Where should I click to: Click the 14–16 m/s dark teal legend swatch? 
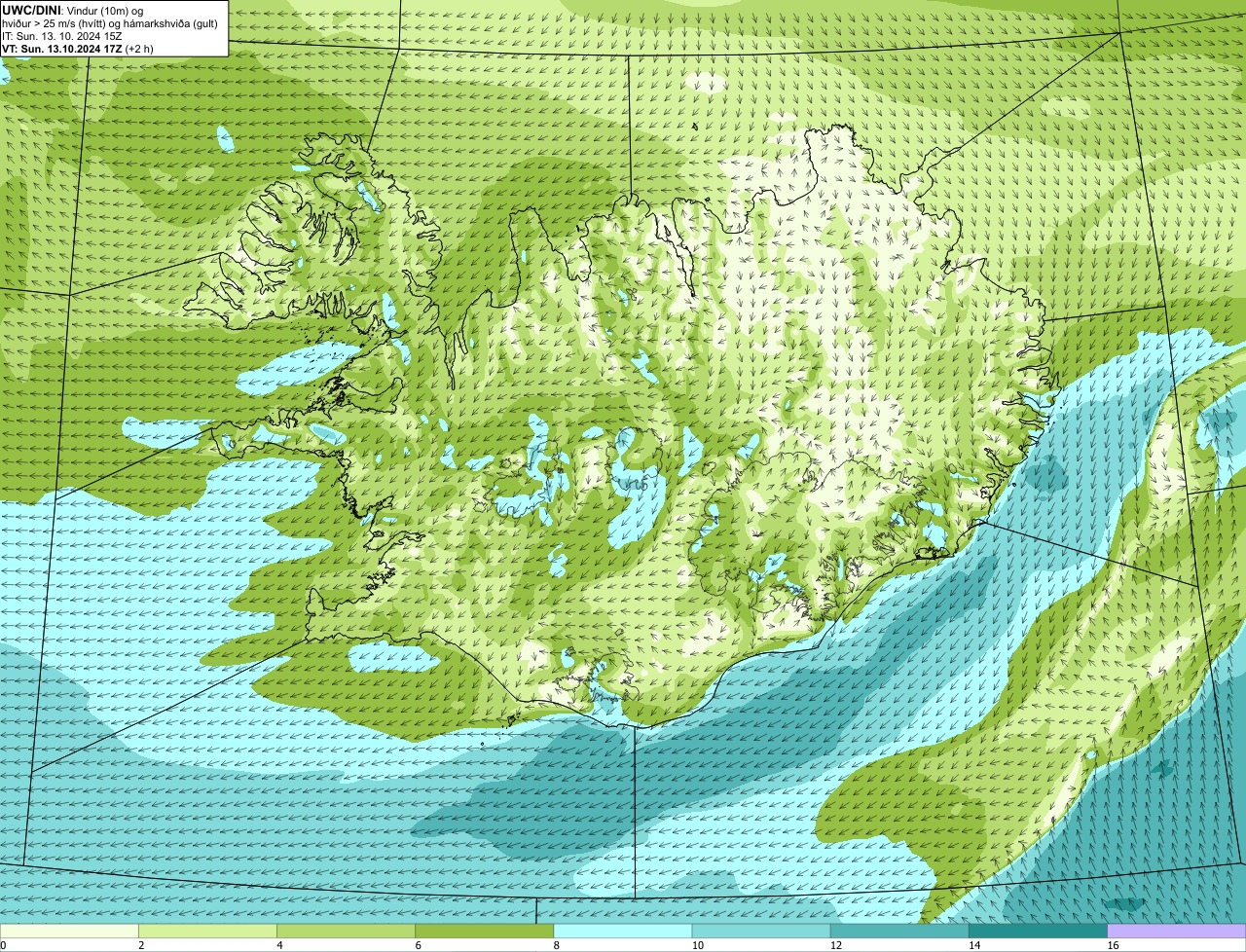[1039, 931]
